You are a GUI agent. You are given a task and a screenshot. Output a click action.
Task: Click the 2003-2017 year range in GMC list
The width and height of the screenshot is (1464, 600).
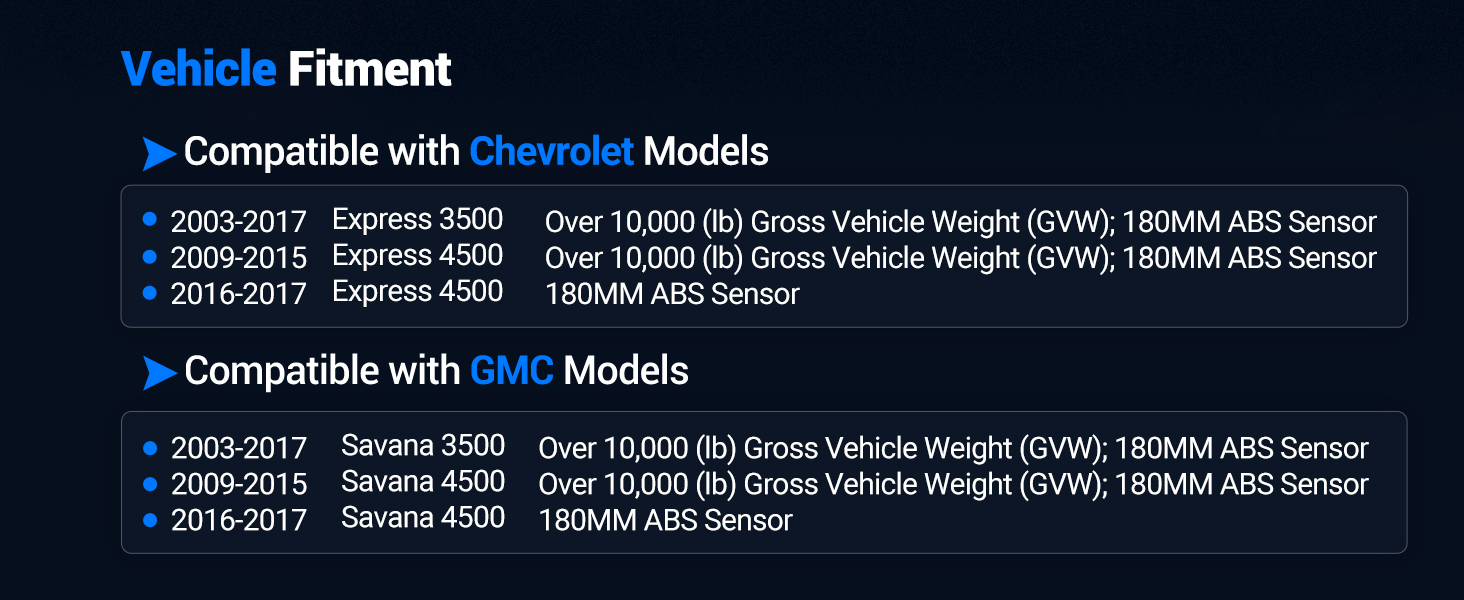238,447
